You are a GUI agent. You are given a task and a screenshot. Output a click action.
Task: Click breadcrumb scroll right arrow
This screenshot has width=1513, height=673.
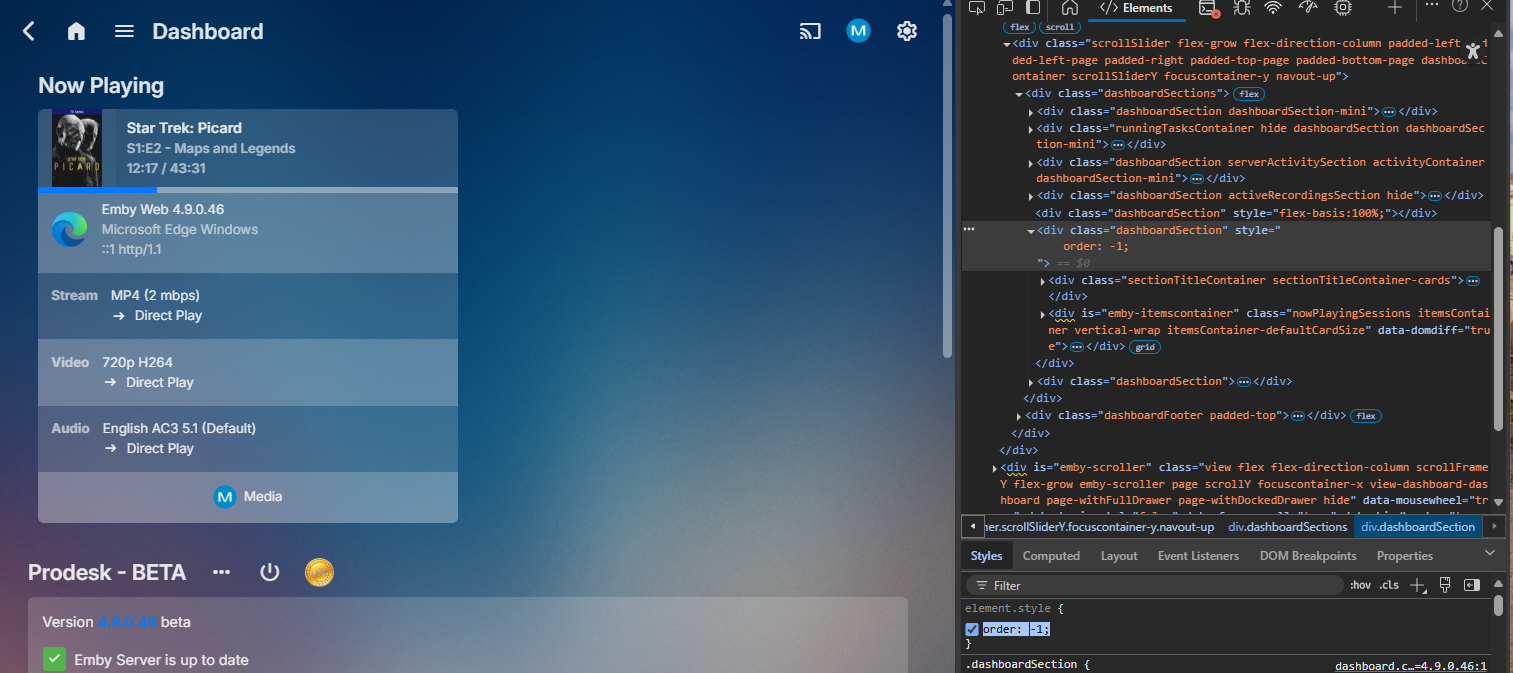(1494, 526)
